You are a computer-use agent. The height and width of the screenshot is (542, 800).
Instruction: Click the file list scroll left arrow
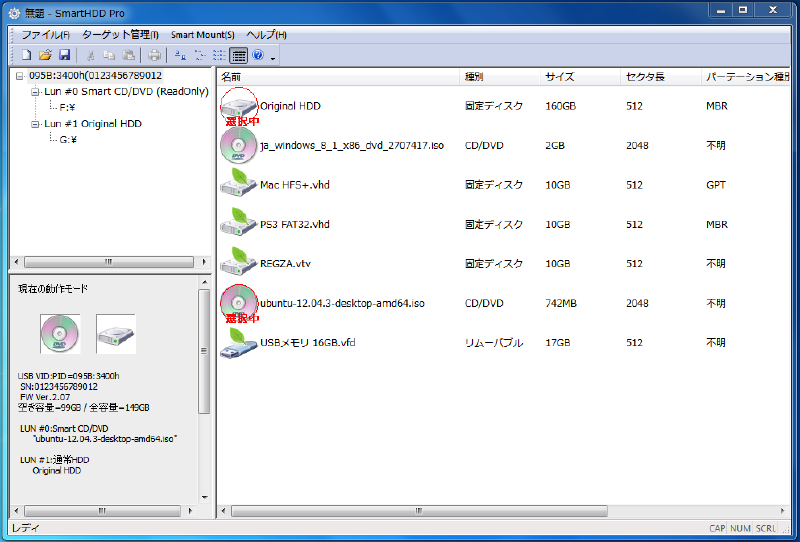coord(223,510)
